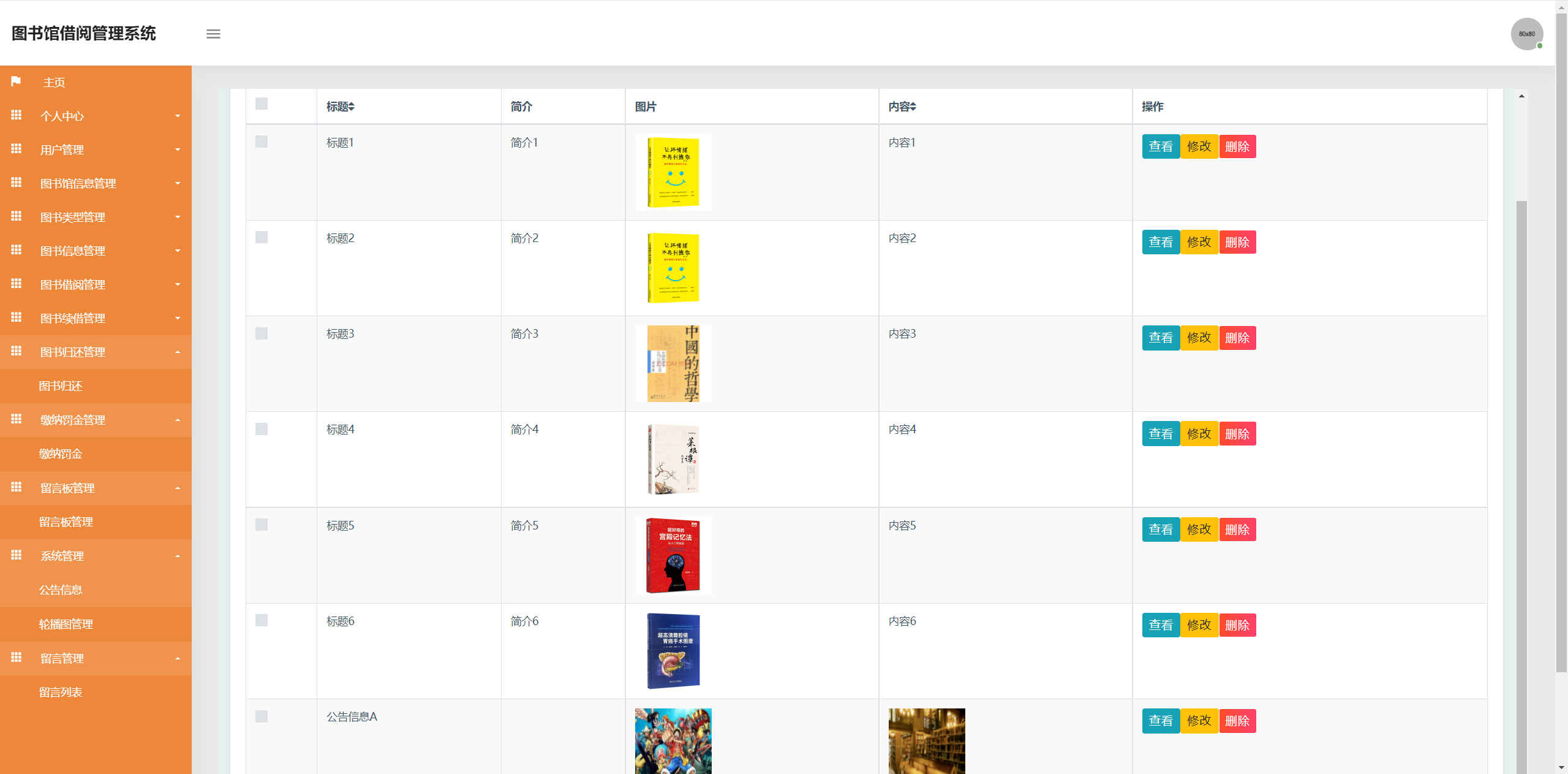Select the 公告信息A row checkbox
Viewport: 1568px width, 774px height.
(x=262, y=716)
